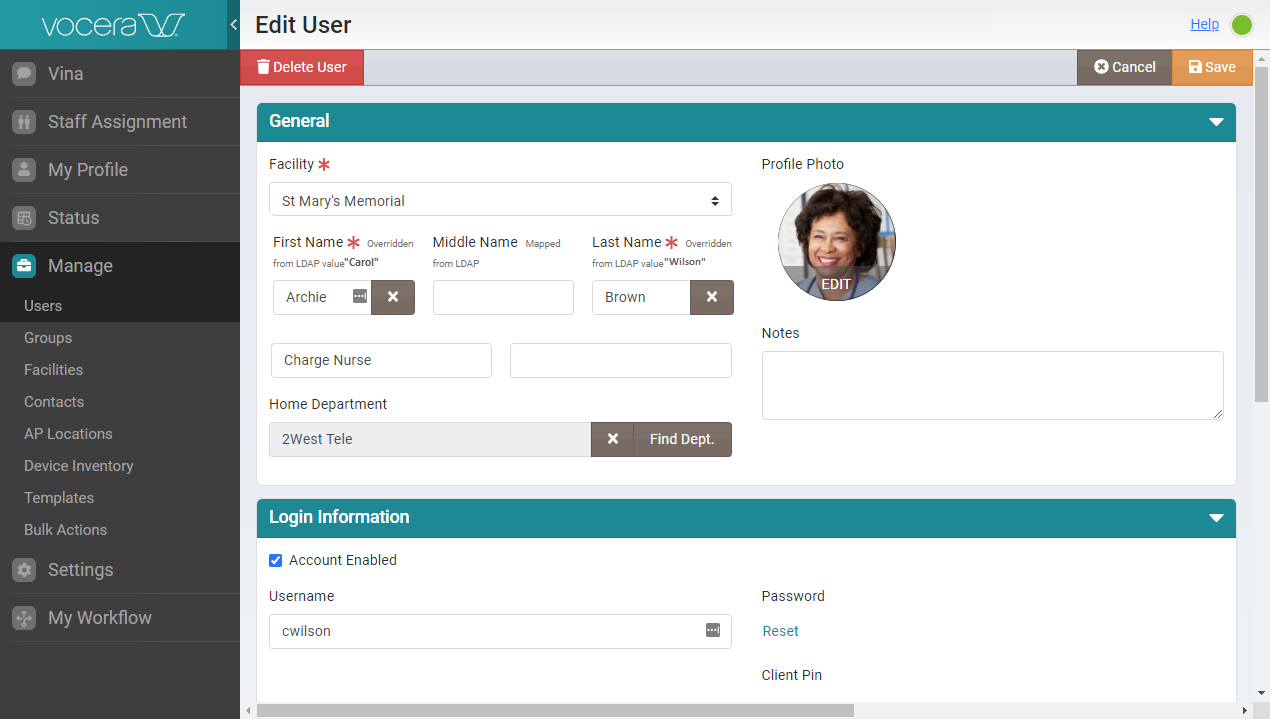Screen dimensions: 1270x719
Task: Click the horizontal scrollbar at the bottom
Action: (x=555, y=710)
